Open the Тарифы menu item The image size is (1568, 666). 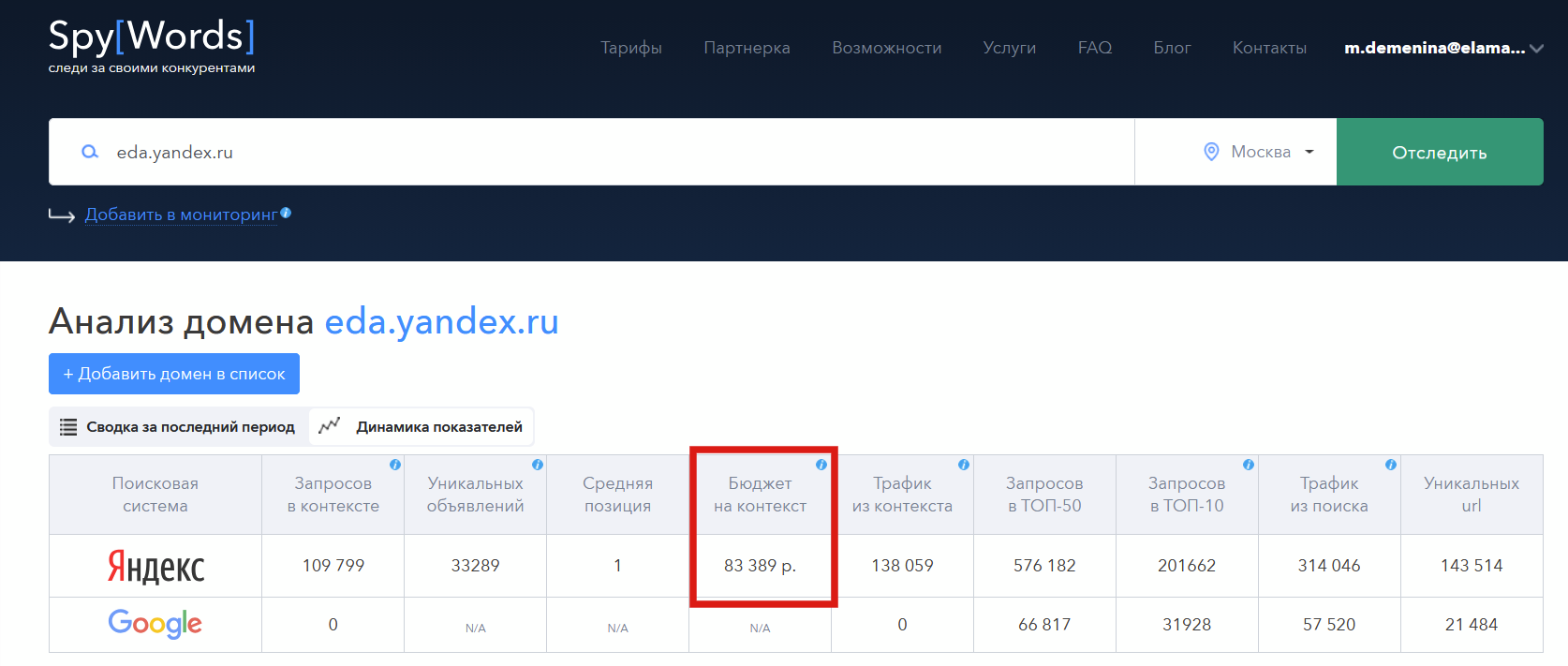pyautogui.click(x=631, y=48)
